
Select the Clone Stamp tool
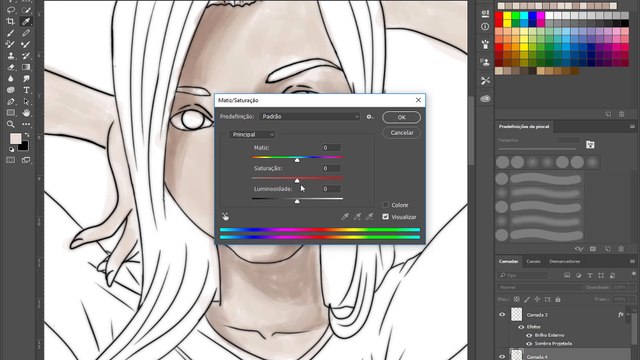(x=11, y=56)
